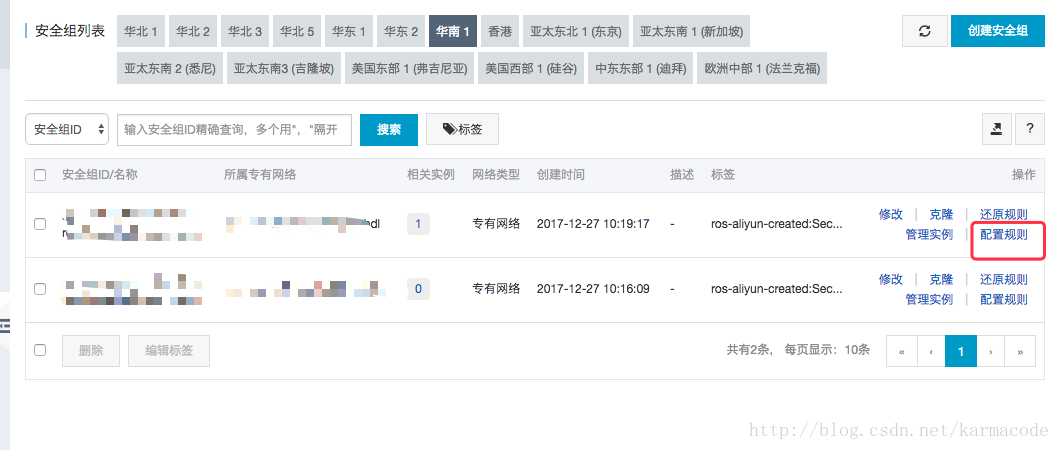
Task: Click the 创建安全组 button
Action: [998, 31]
